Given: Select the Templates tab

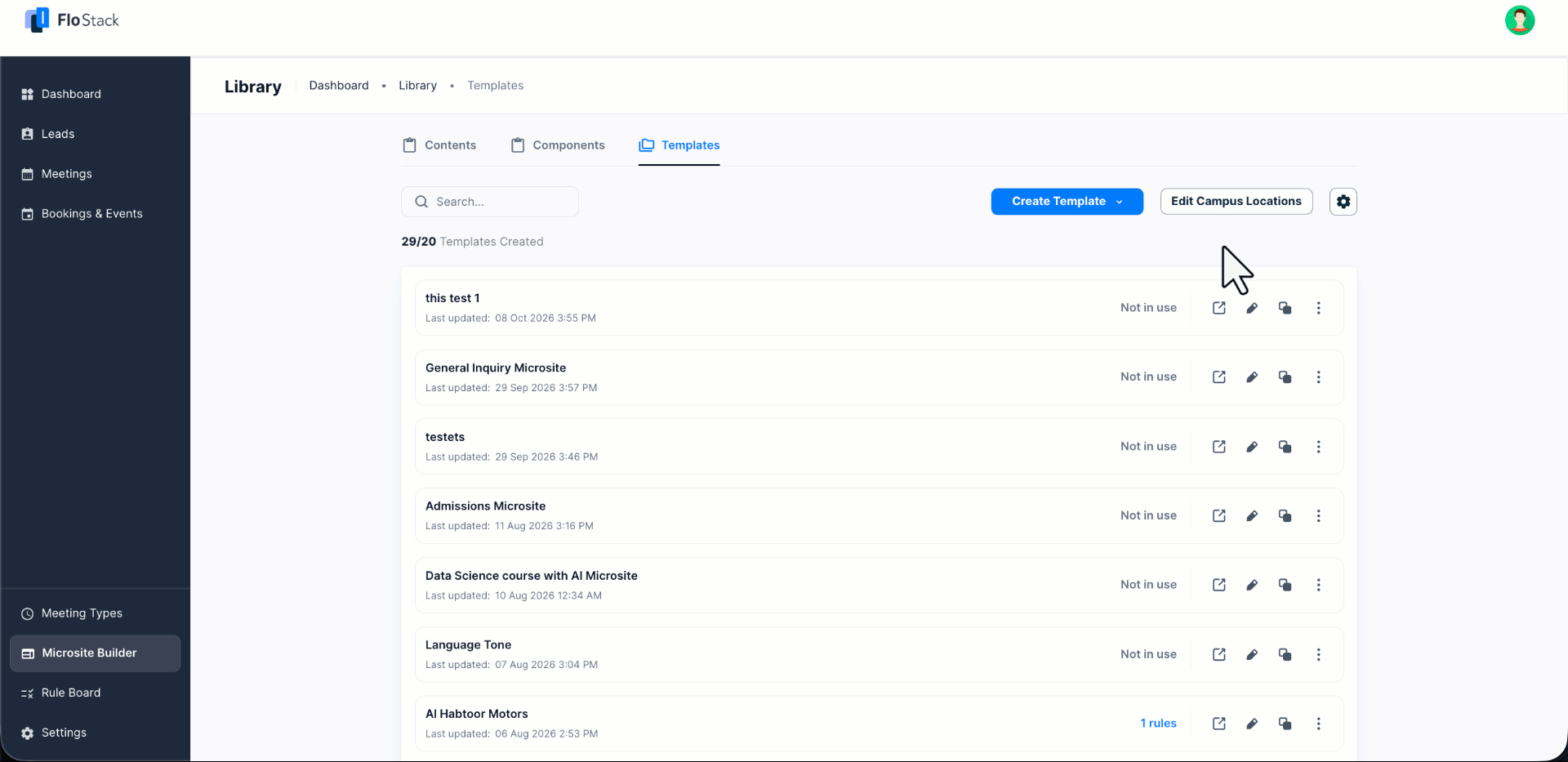Looking at the screenshot, I should pyautogui.click(x=679, y=145).
